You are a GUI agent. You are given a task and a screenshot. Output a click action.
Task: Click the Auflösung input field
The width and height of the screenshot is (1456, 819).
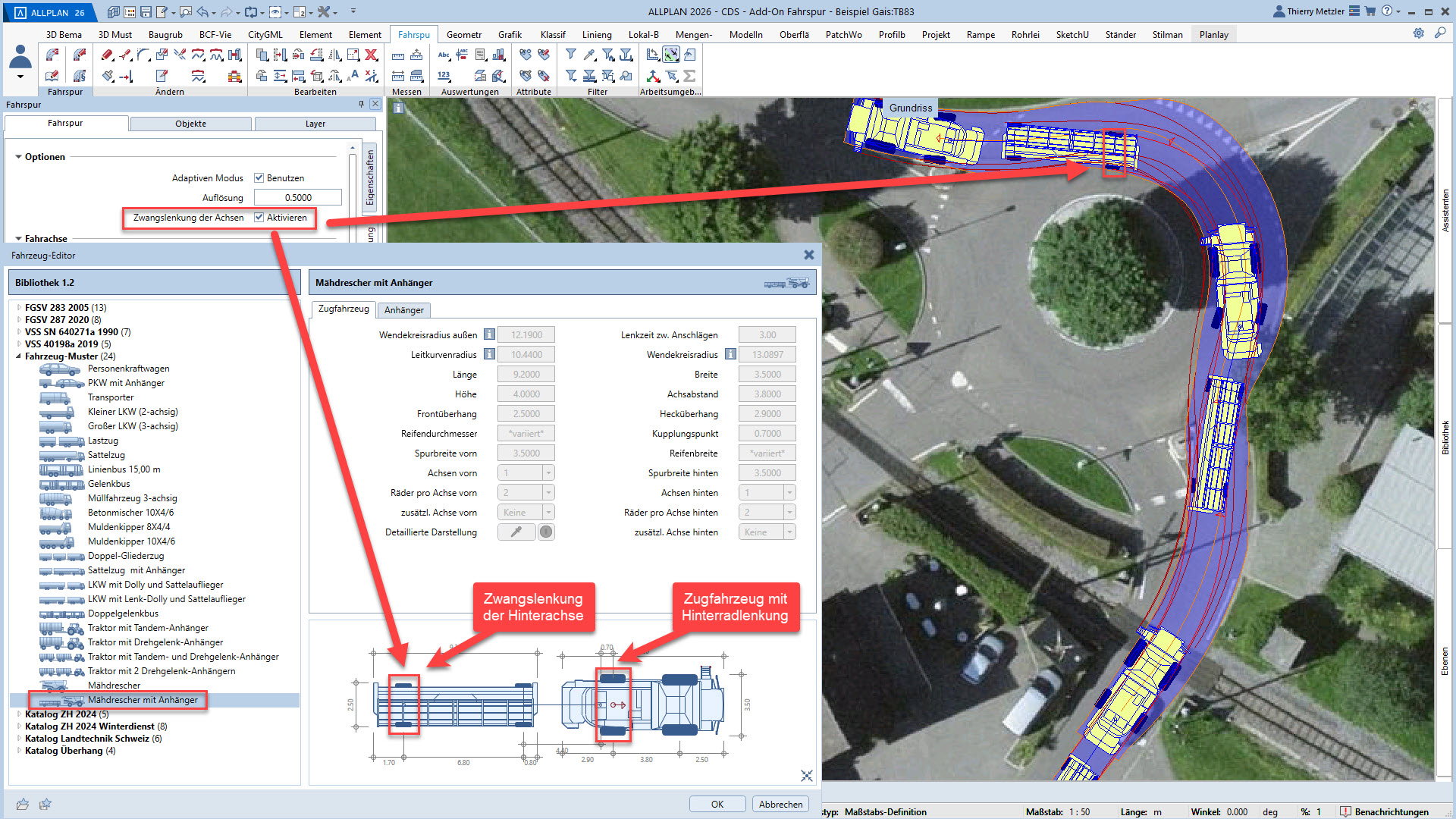coord(297,198)
